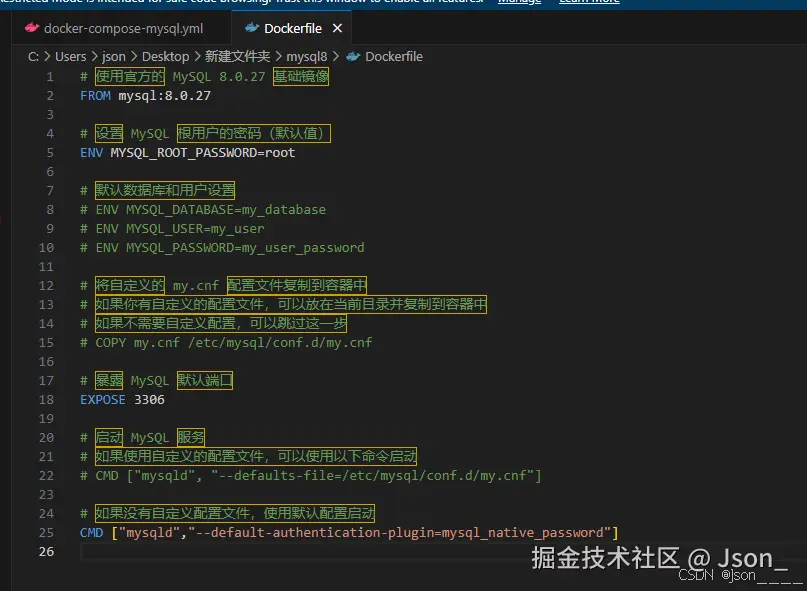Click line number 26 in the gutter
807x591 pixels.
[46, 552]
